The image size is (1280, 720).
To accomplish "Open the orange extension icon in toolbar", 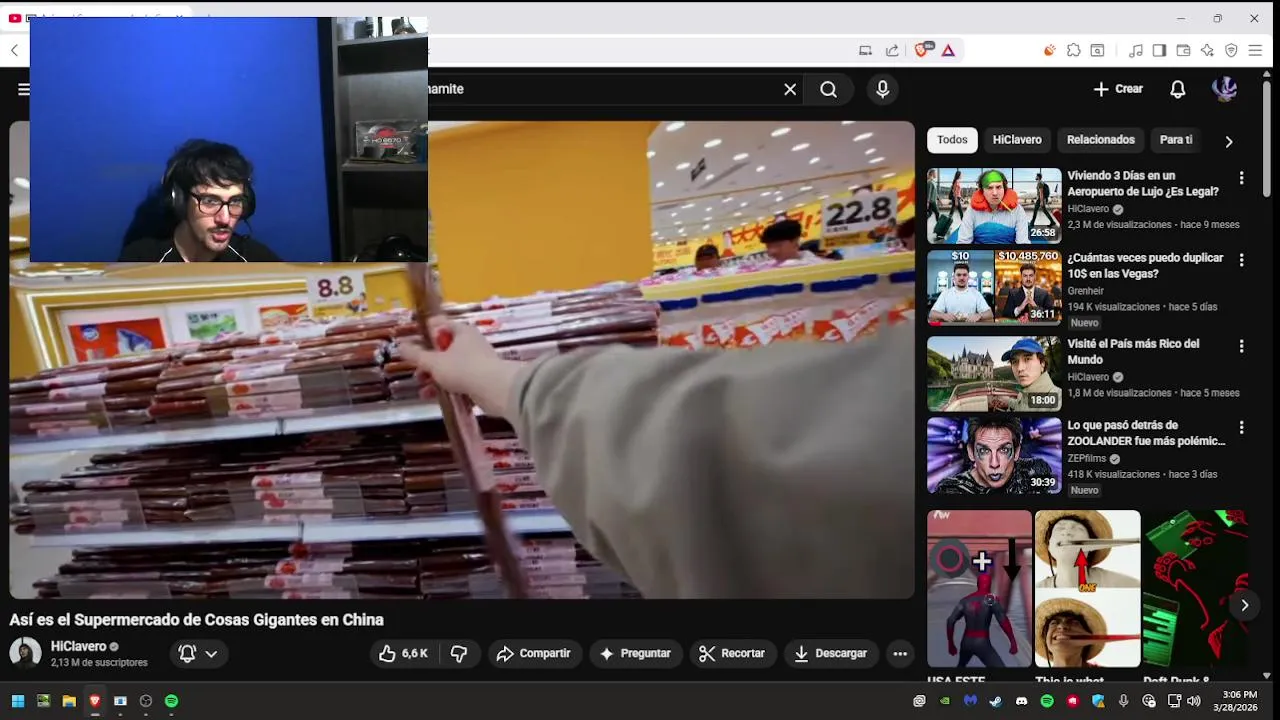I will 1049,50.
